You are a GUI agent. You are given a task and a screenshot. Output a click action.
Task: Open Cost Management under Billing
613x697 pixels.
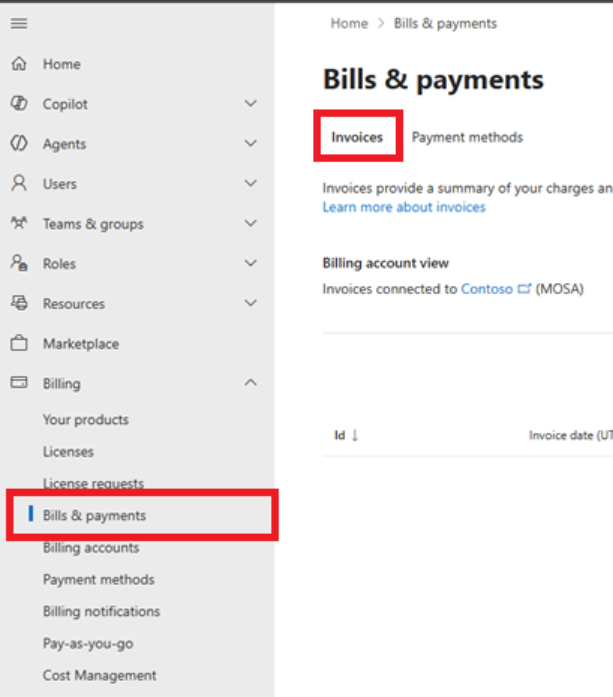[x=100, y=676]
